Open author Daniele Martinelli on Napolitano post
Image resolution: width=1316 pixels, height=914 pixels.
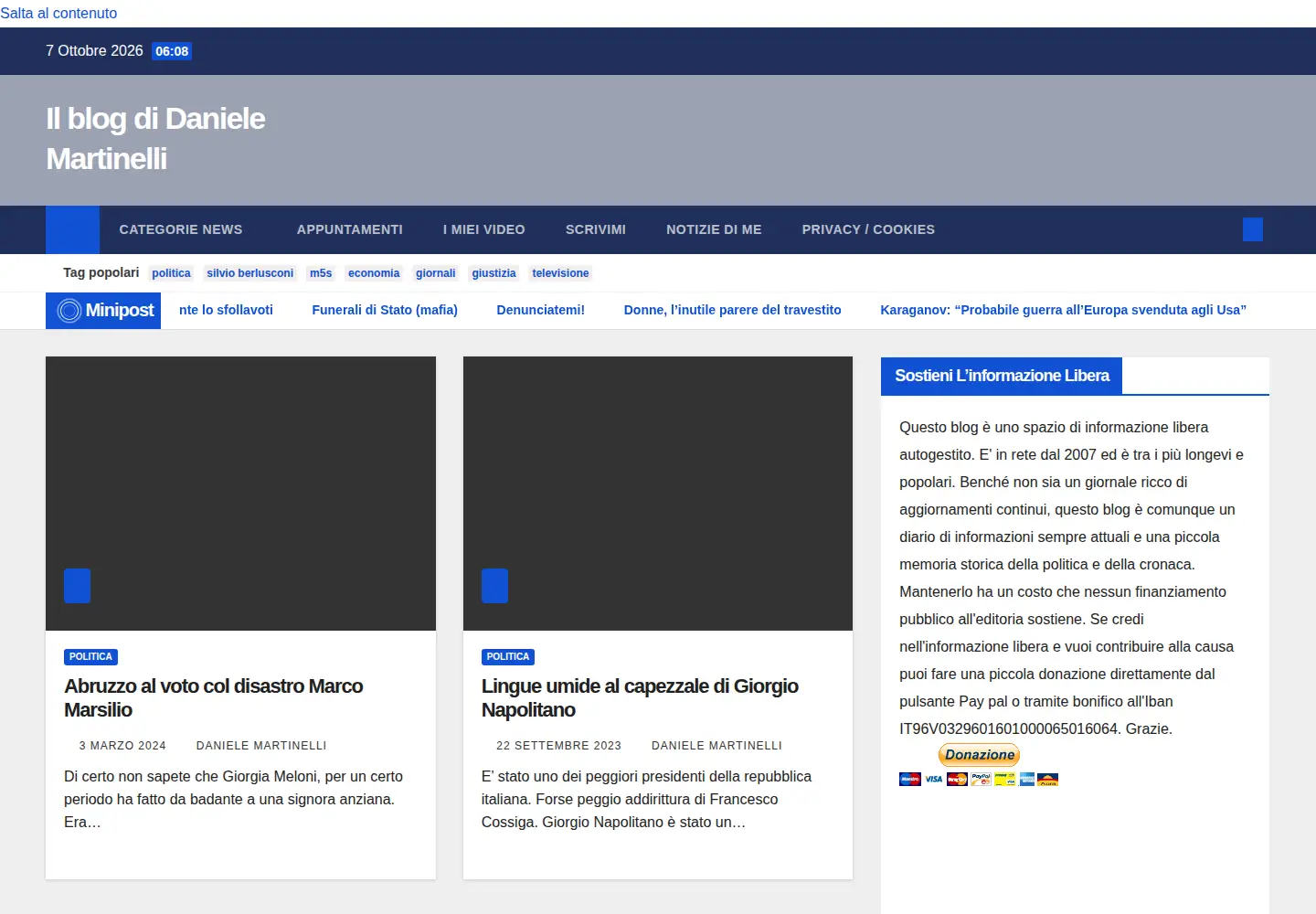[716, 746]
